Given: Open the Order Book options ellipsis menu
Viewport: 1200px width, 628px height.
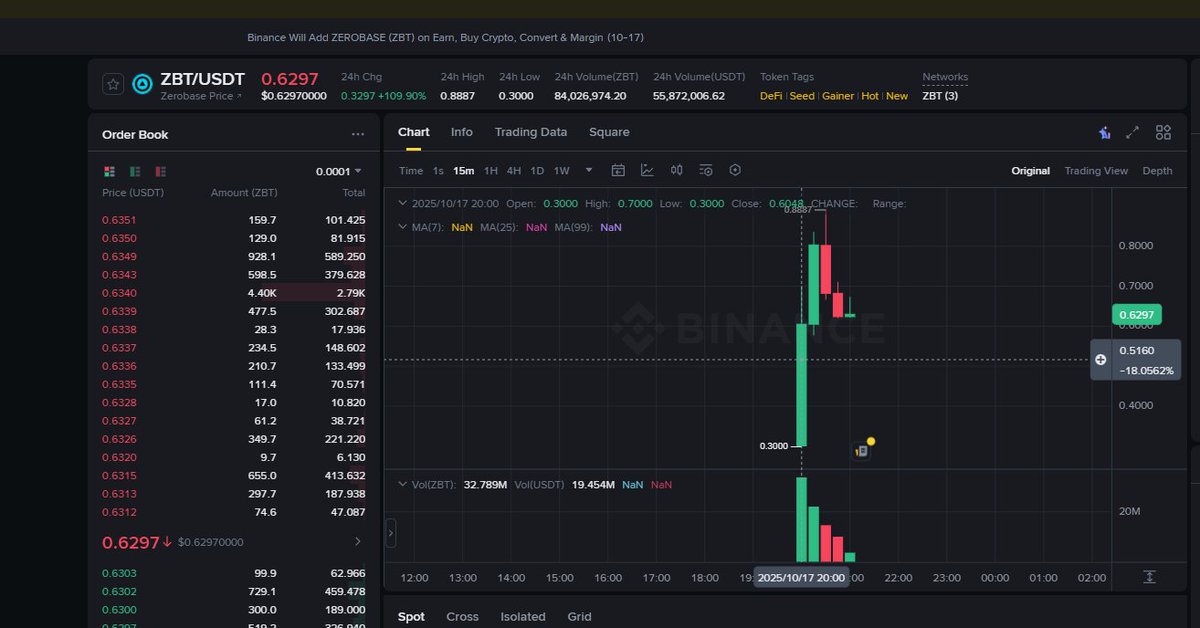Looking at the screenshot, I should coord(358,133).
